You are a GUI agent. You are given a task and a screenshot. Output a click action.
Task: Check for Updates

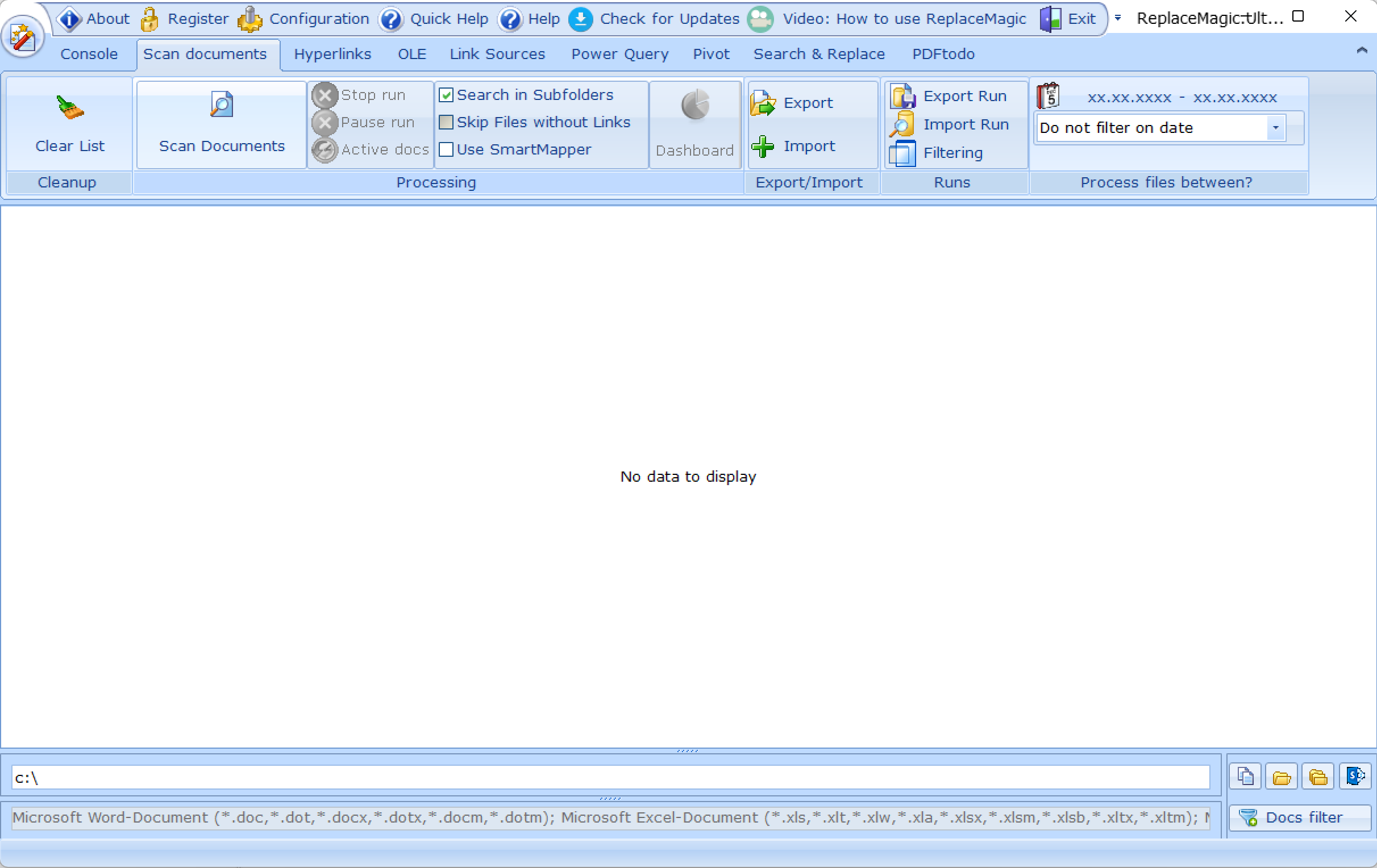tap(654, 19)
